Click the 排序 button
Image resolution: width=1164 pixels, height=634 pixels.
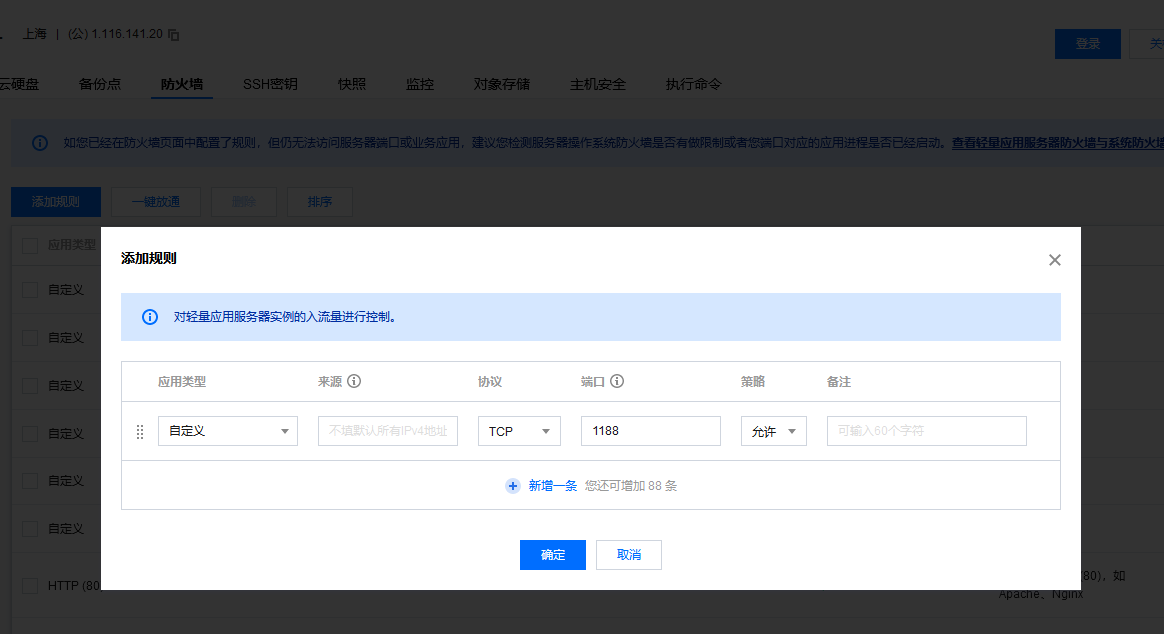[x=320, y=201]
